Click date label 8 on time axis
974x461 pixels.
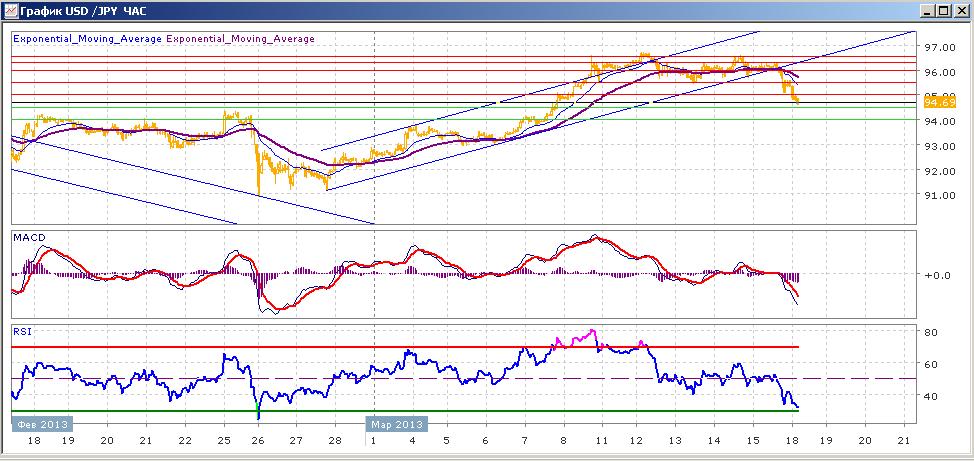click(563, 440)
